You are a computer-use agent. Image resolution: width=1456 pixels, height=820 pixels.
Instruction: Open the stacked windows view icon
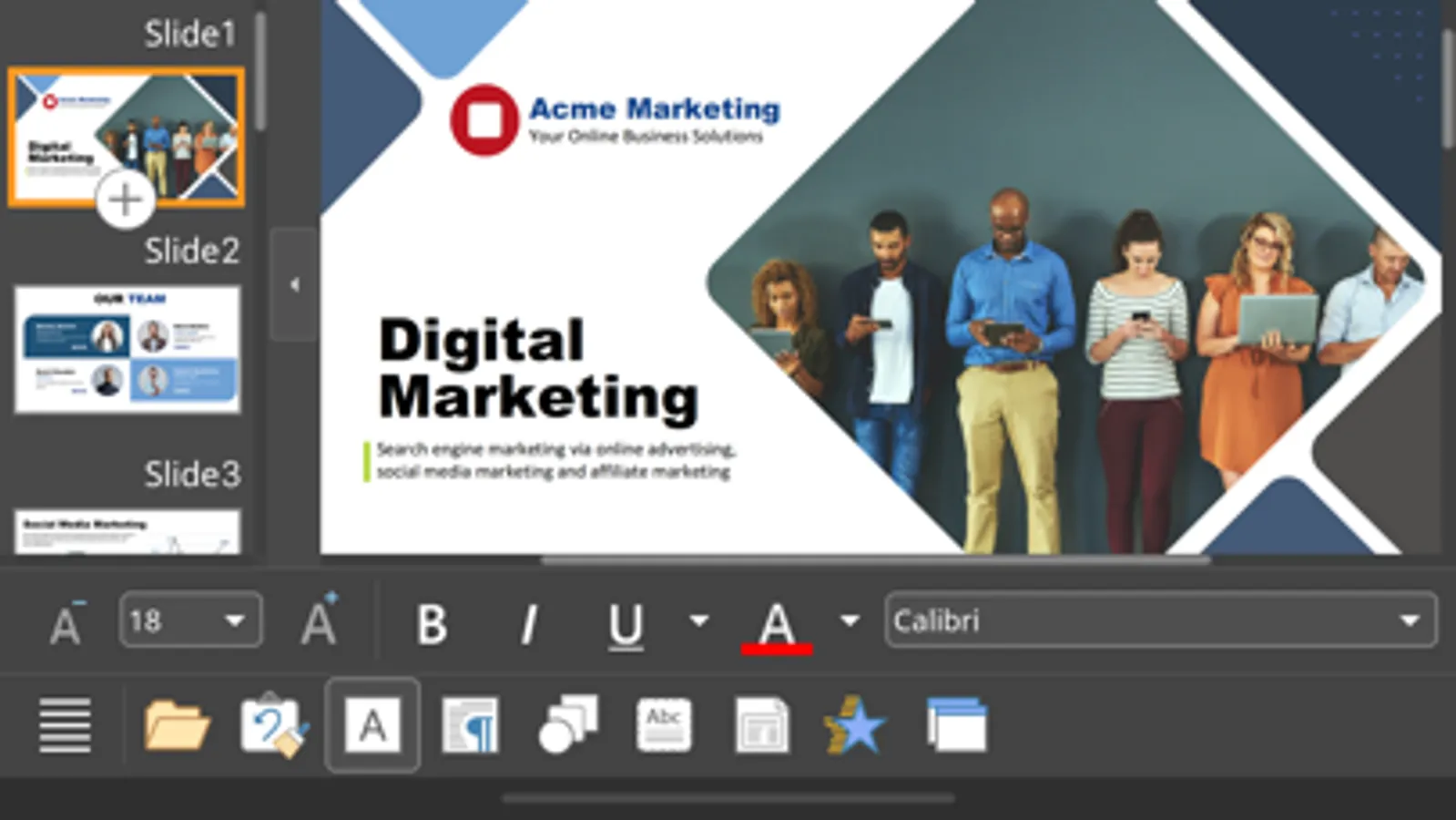point(956,725)
